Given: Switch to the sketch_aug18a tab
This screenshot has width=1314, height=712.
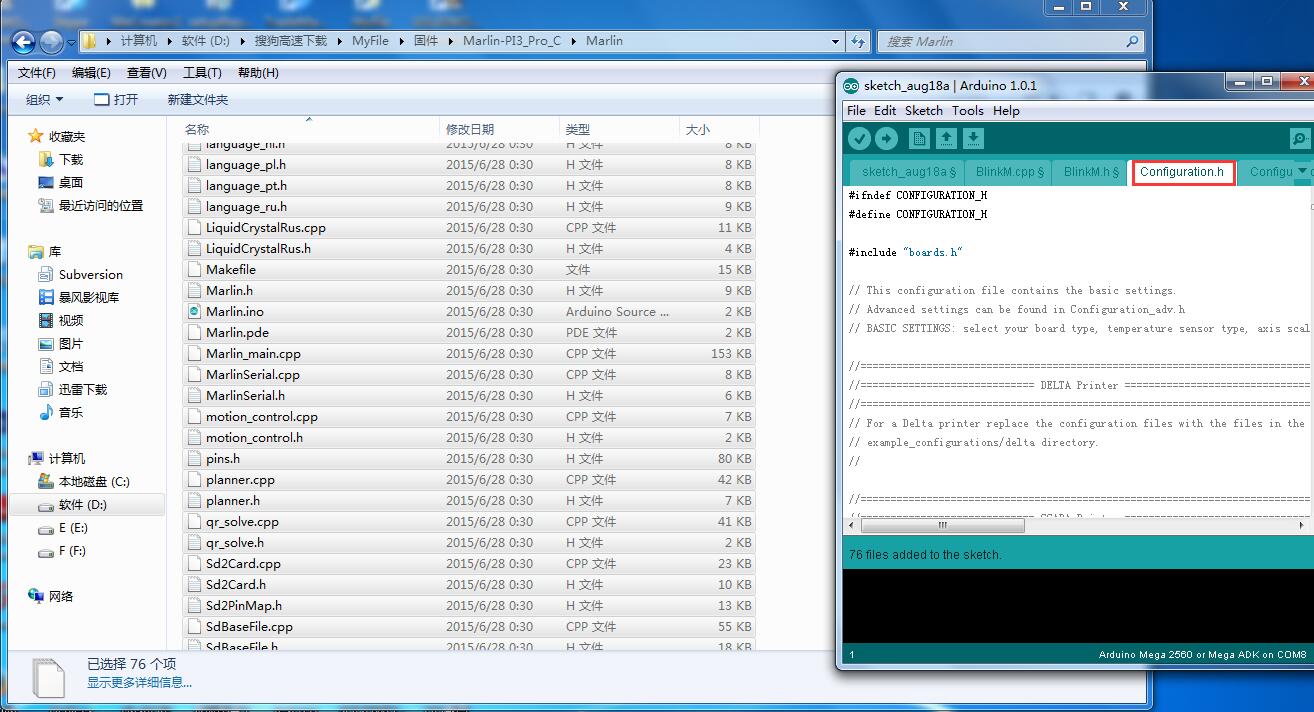Looking at the screenshot, I should click(x=909, y=172).
